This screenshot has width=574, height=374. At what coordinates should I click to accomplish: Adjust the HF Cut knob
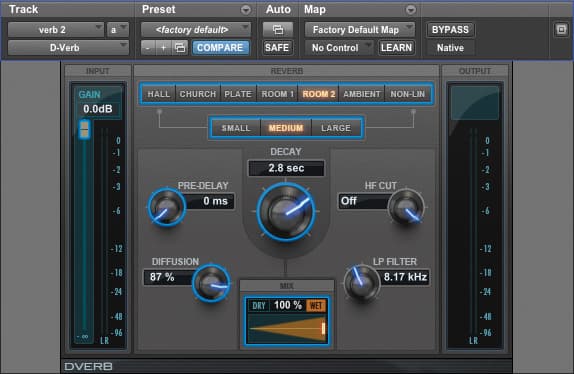pyautogui.click(x=406, y=207)
